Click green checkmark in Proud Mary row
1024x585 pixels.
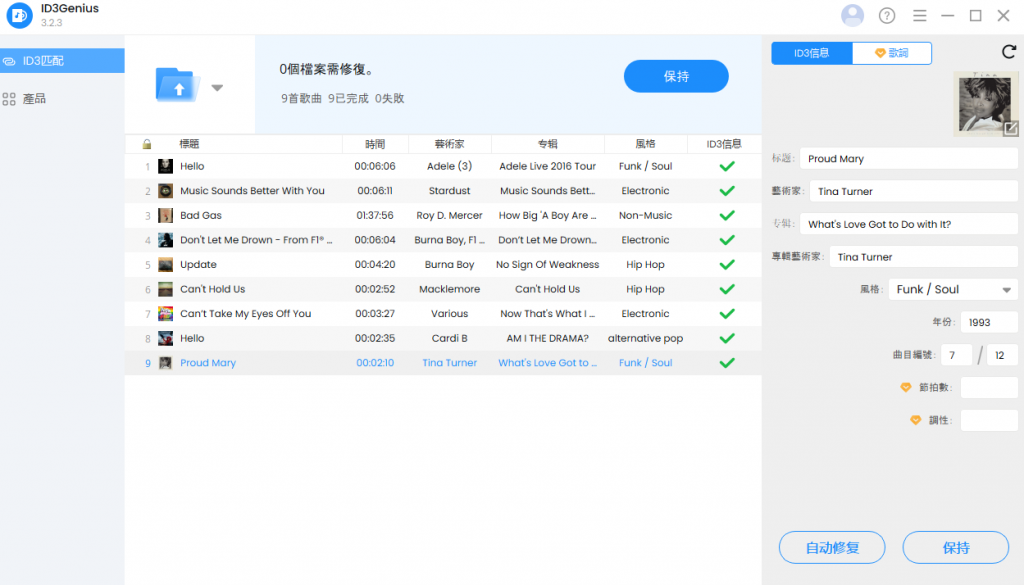[727, 363]
